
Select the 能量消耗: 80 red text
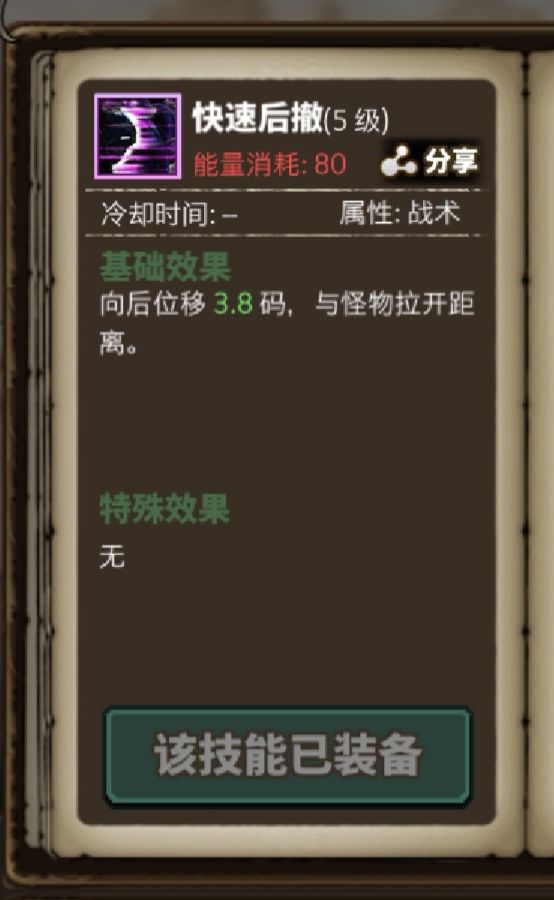click(x=270, y=165)
